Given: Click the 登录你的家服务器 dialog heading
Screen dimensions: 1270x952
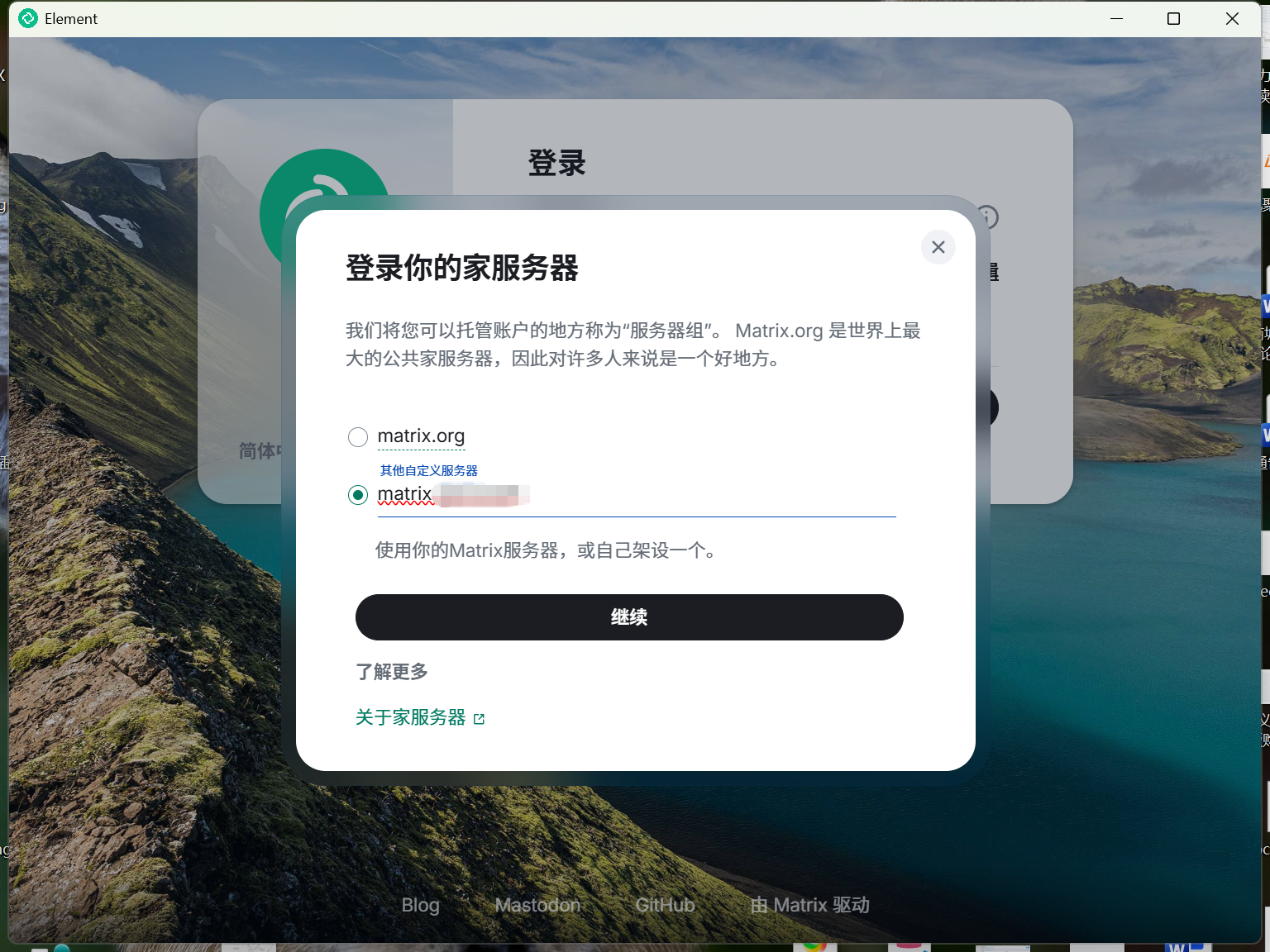Looking at the screenshot, I should click(462, 268).
